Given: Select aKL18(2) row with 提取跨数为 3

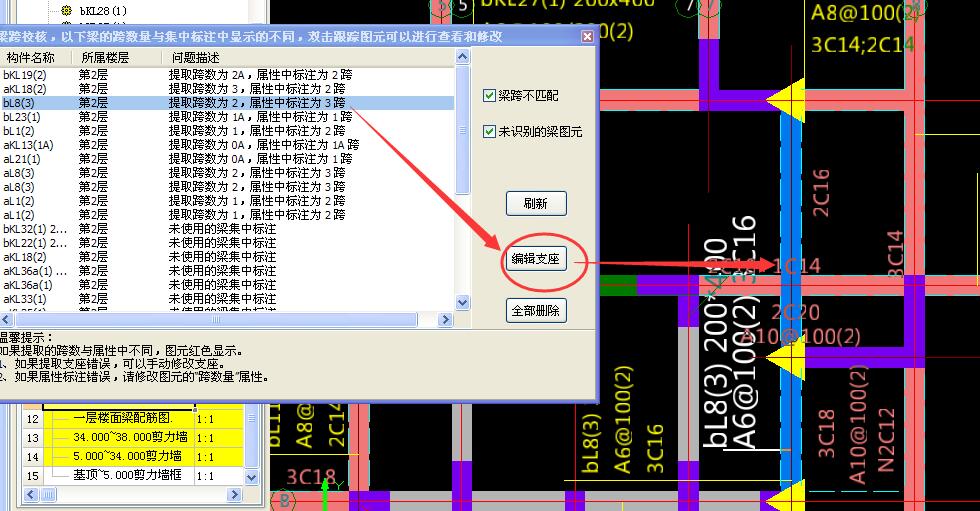Looking at the screenshot, I should (x=228, y=89).
